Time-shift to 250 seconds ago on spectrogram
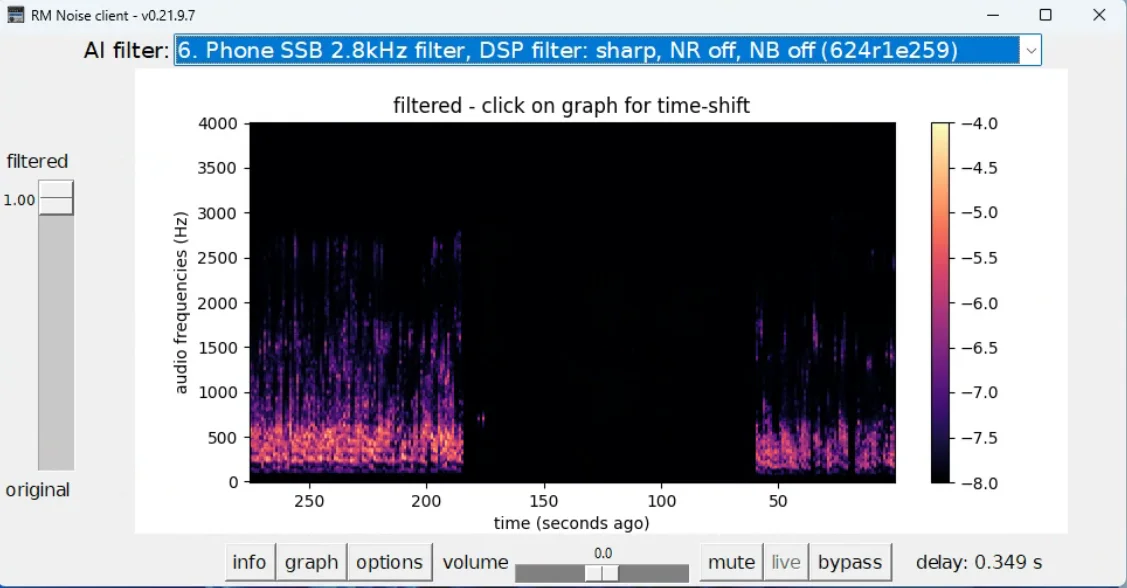The width and height of the screenshot is (1127, 588). pos(309,302)
